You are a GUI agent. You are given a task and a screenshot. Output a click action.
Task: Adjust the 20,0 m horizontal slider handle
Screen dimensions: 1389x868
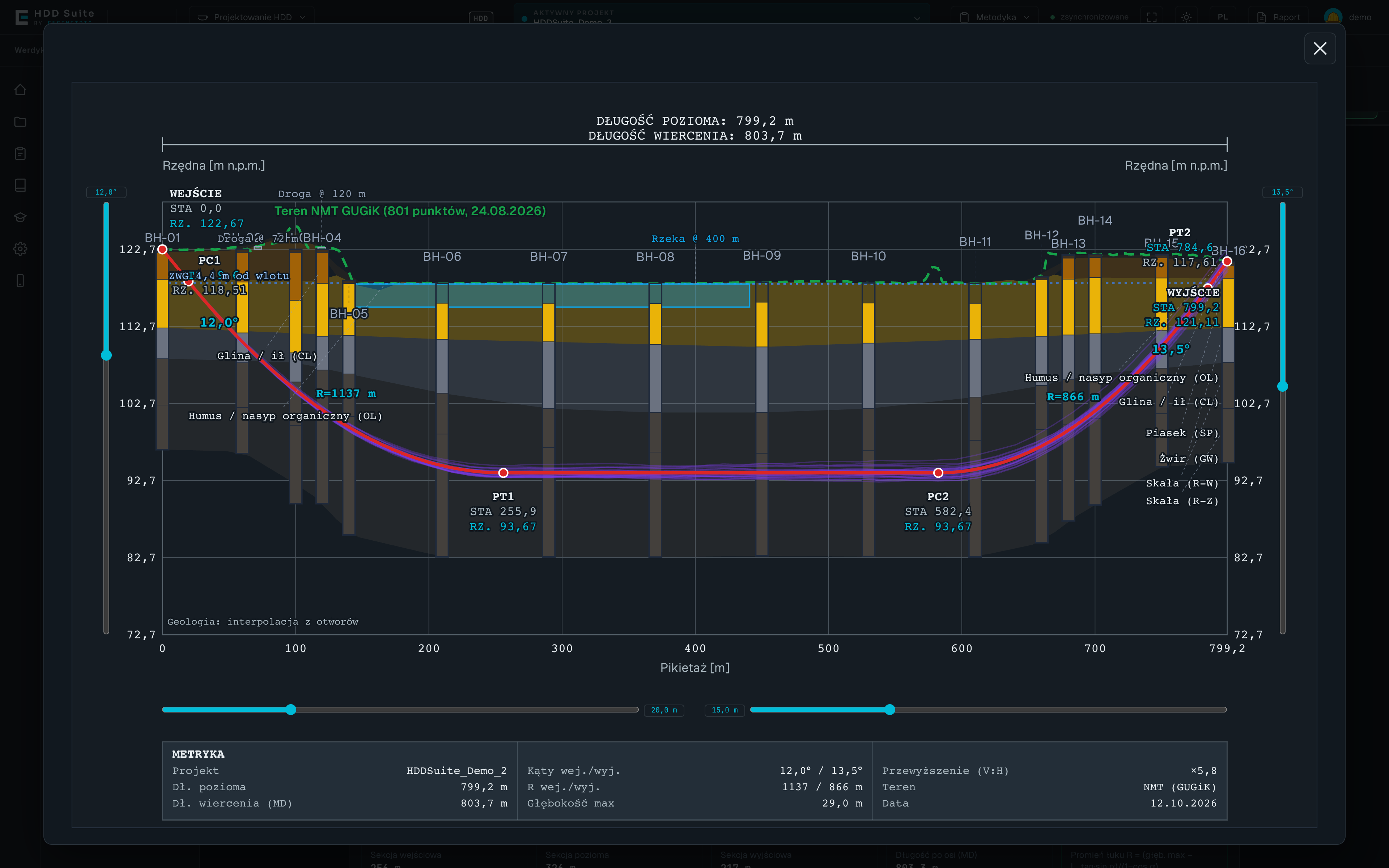point(291,710)
